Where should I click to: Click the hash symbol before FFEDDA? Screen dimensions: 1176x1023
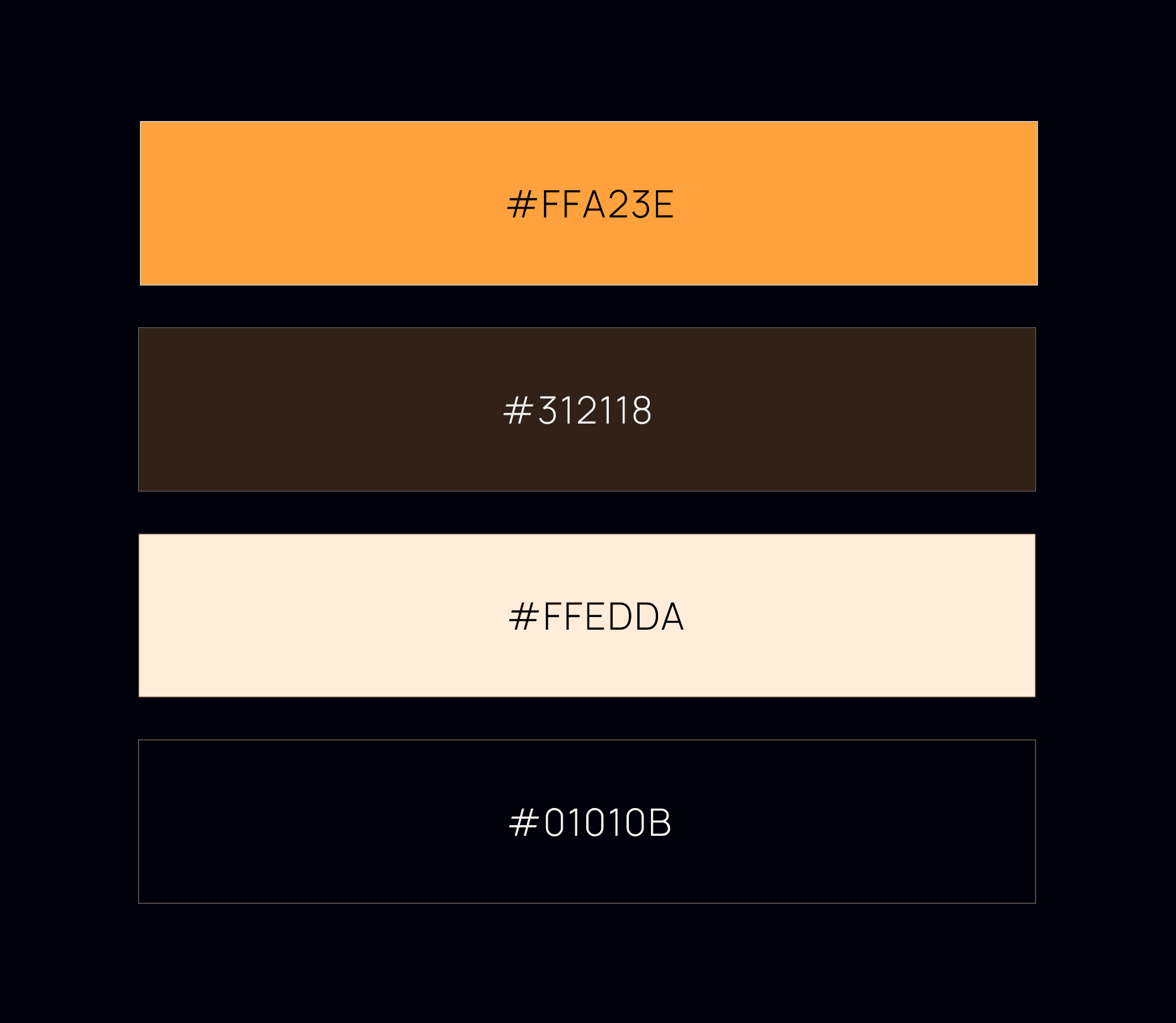(x=524, y=616)
